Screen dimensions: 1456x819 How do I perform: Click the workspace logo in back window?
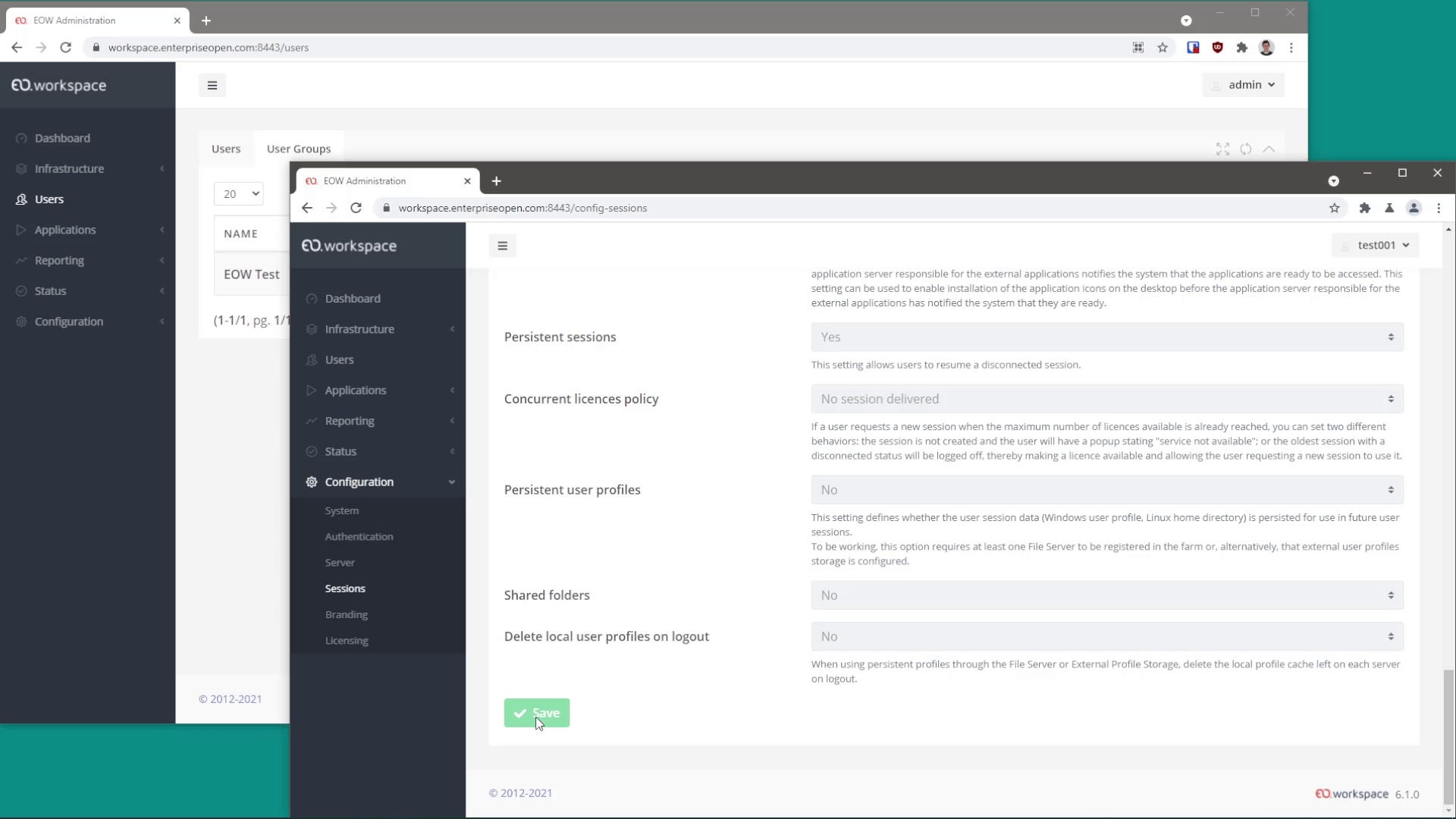pyautogui.click(x=59, y=85)
